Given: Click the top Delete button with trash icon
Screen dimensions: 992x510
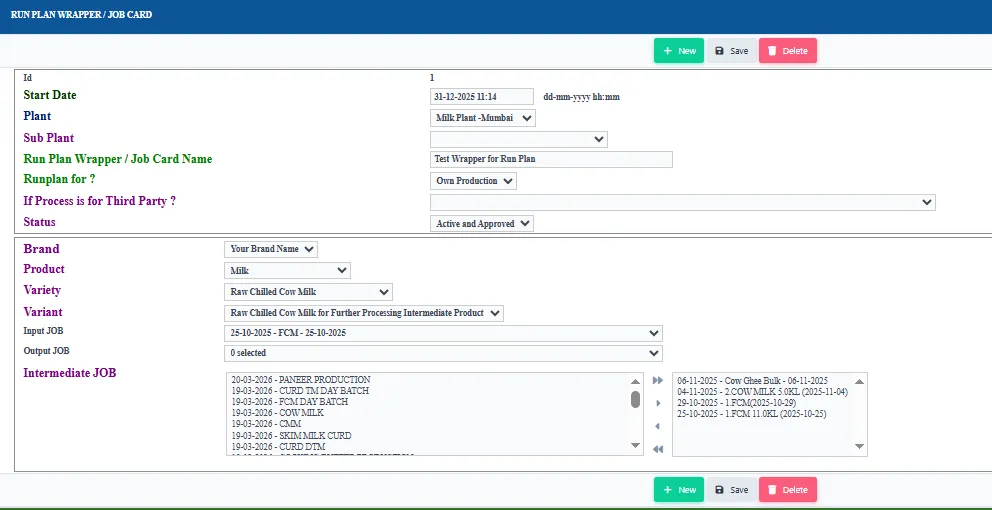Looking at the screenshot, I should [788, 51].
